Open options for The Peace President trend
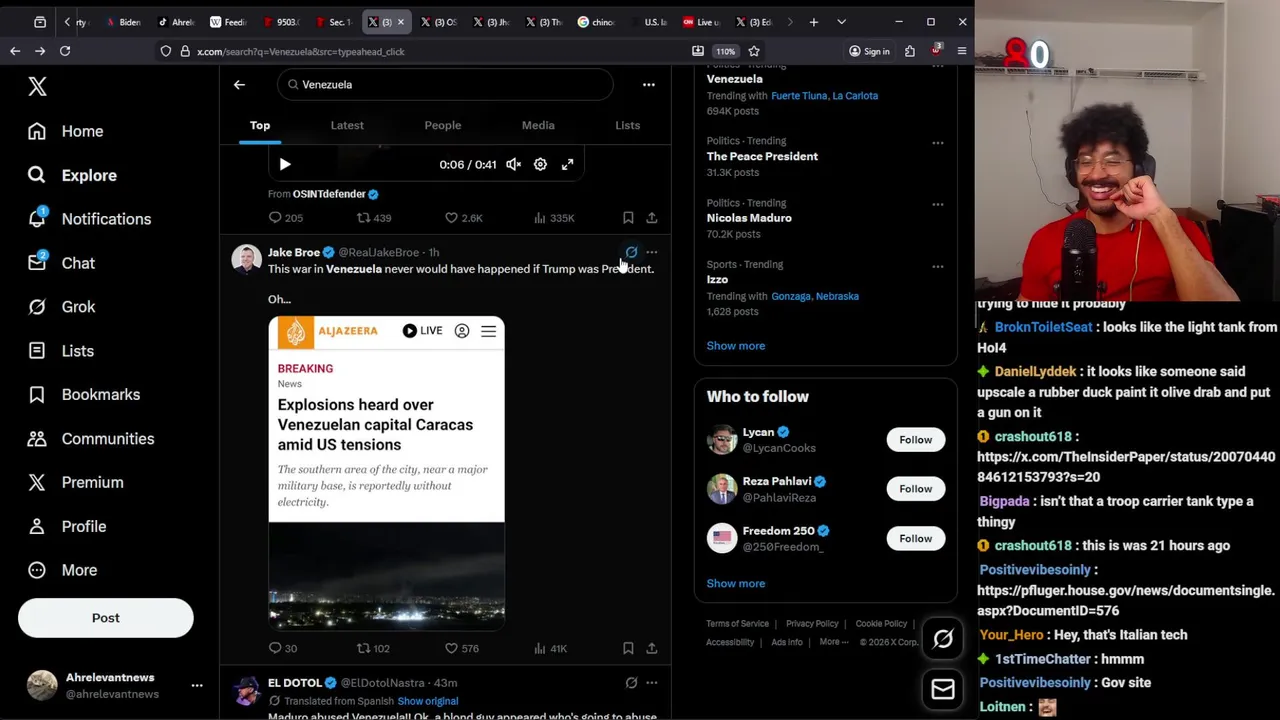Image resolution: width=1280 pixels, height=720 pixels. (x=938, y=143)
